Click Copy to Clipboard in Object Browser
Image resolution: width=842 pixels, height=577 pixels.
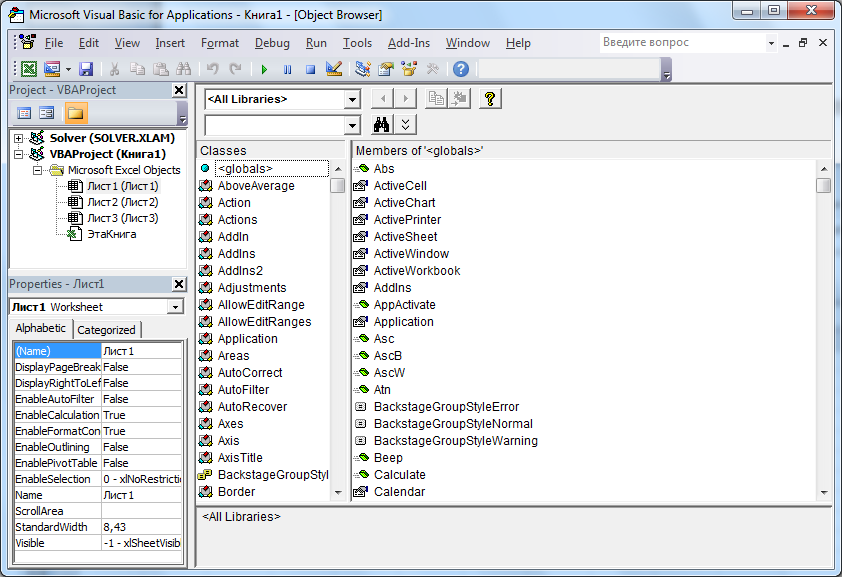(436, 99)
